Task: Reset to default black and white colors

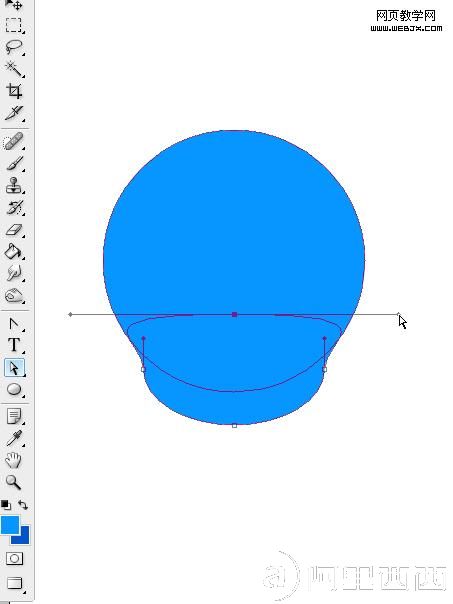Action: tap(6, 505)
